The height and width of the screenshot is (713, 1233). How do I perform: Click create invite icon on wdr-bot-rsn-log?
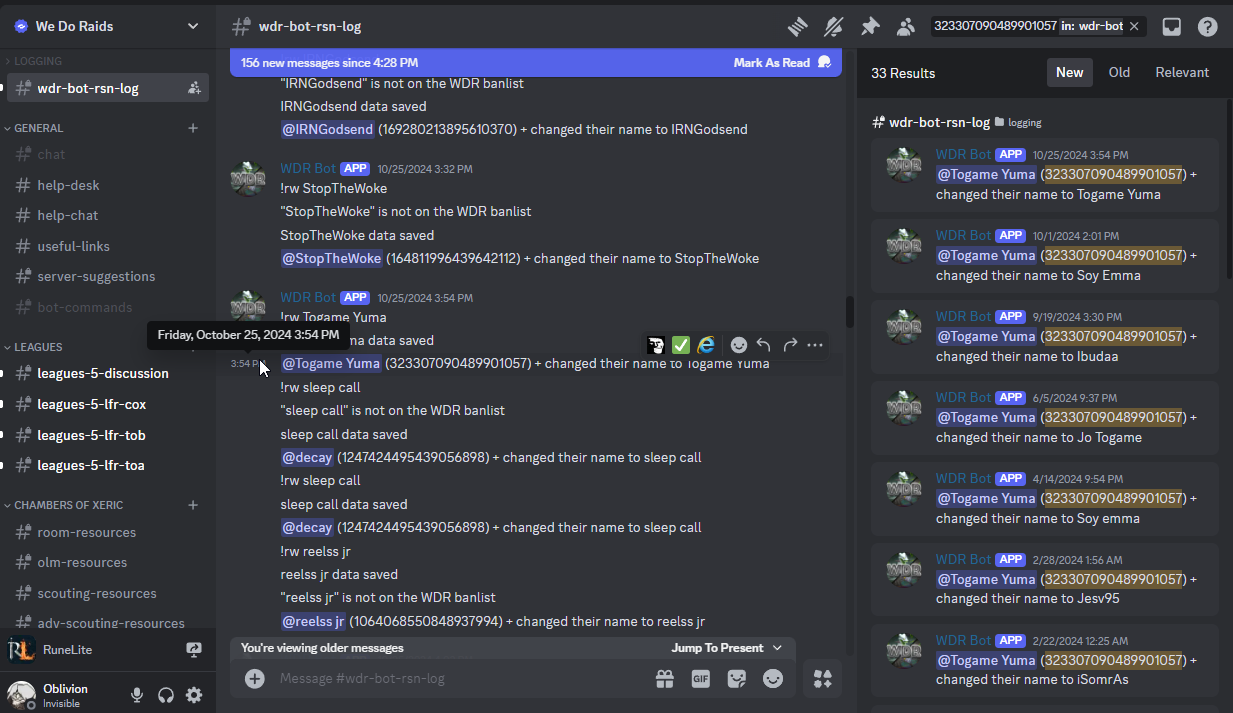(194, 88)
